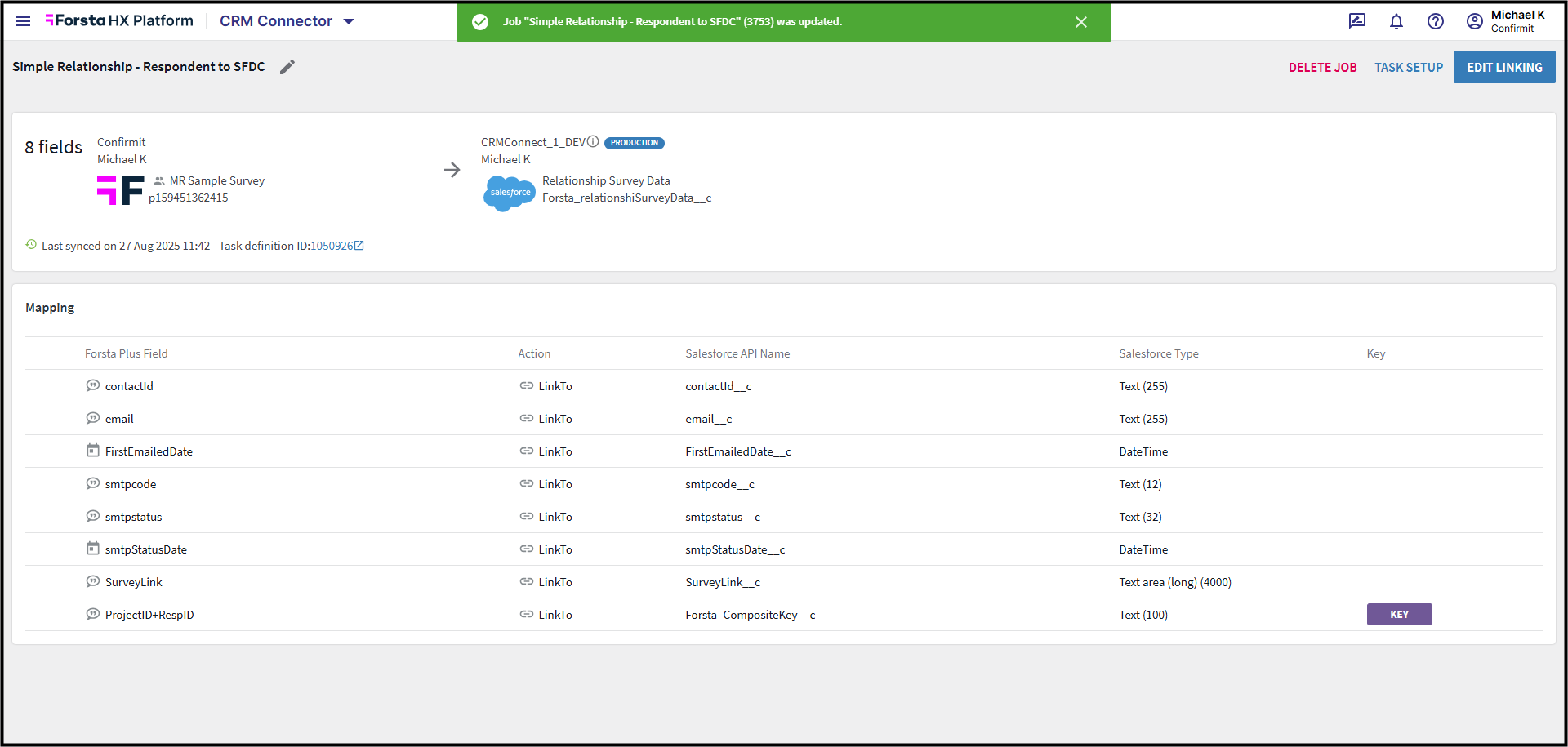Edit the job name with pencil icon
Viewport: 1568px width, 747px height.
(287, 67)
